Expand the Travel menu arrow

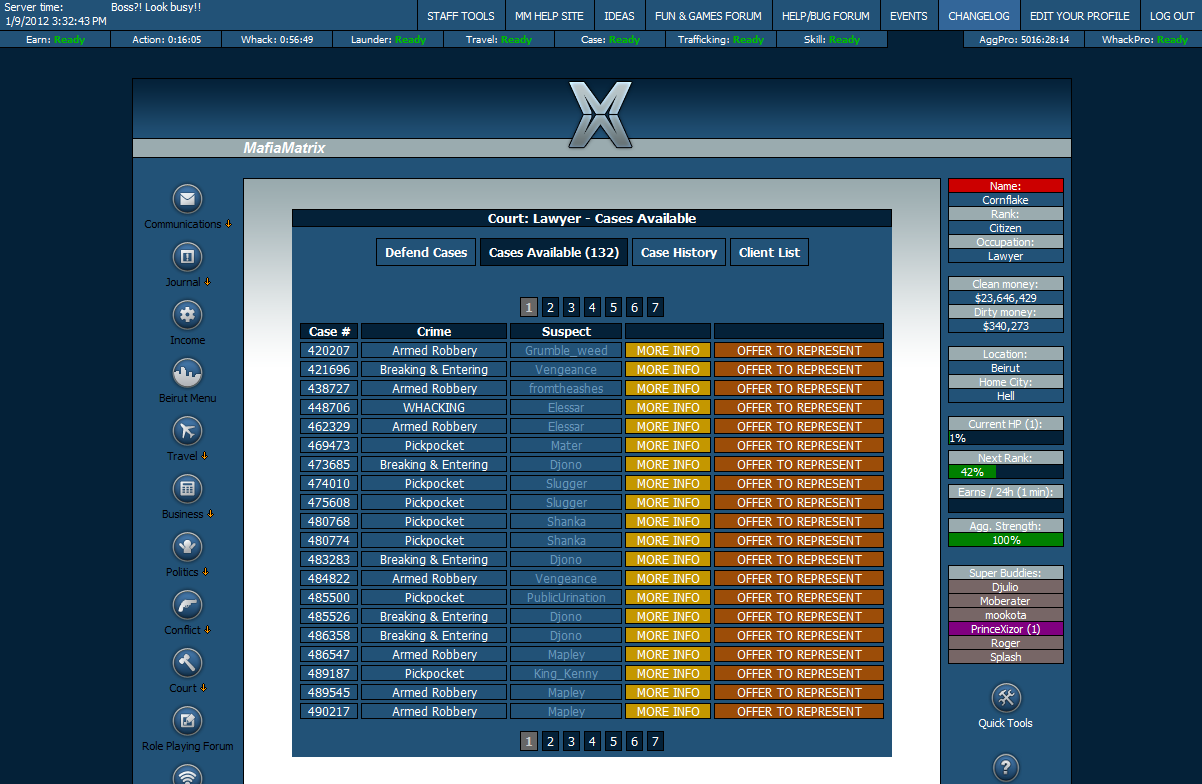(204, 456)
